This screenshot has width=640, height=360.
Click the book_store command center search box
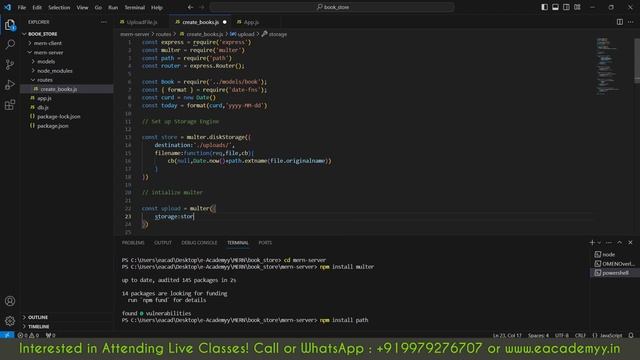pos(332,7)
